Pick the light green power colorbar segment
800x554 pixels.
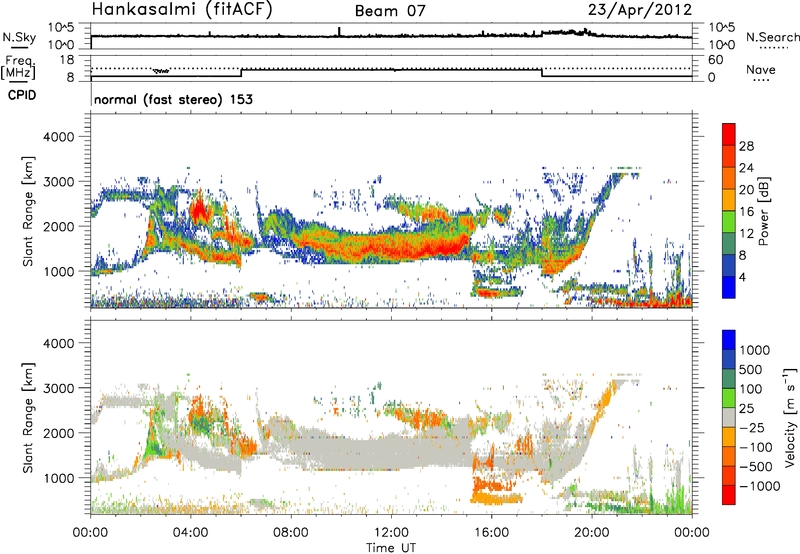pyautogui.click(x=729, y=222)
